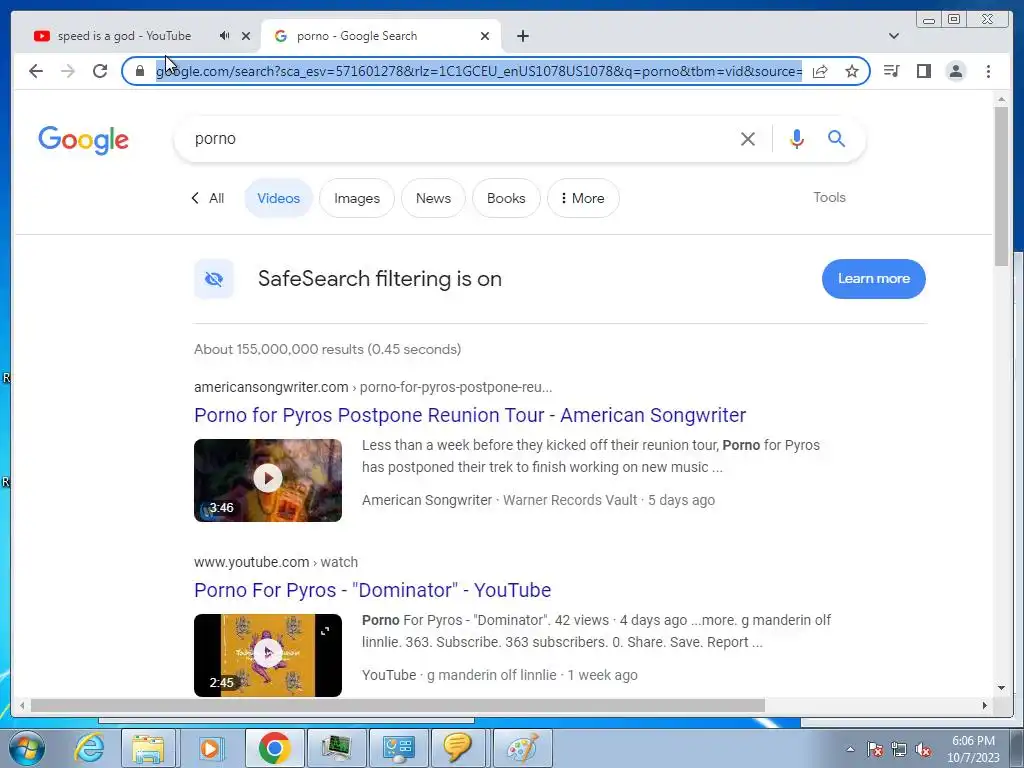Click the page scroll up arrow
This screenshot has height=768, width=1024.
click(x=1001, y=99)
